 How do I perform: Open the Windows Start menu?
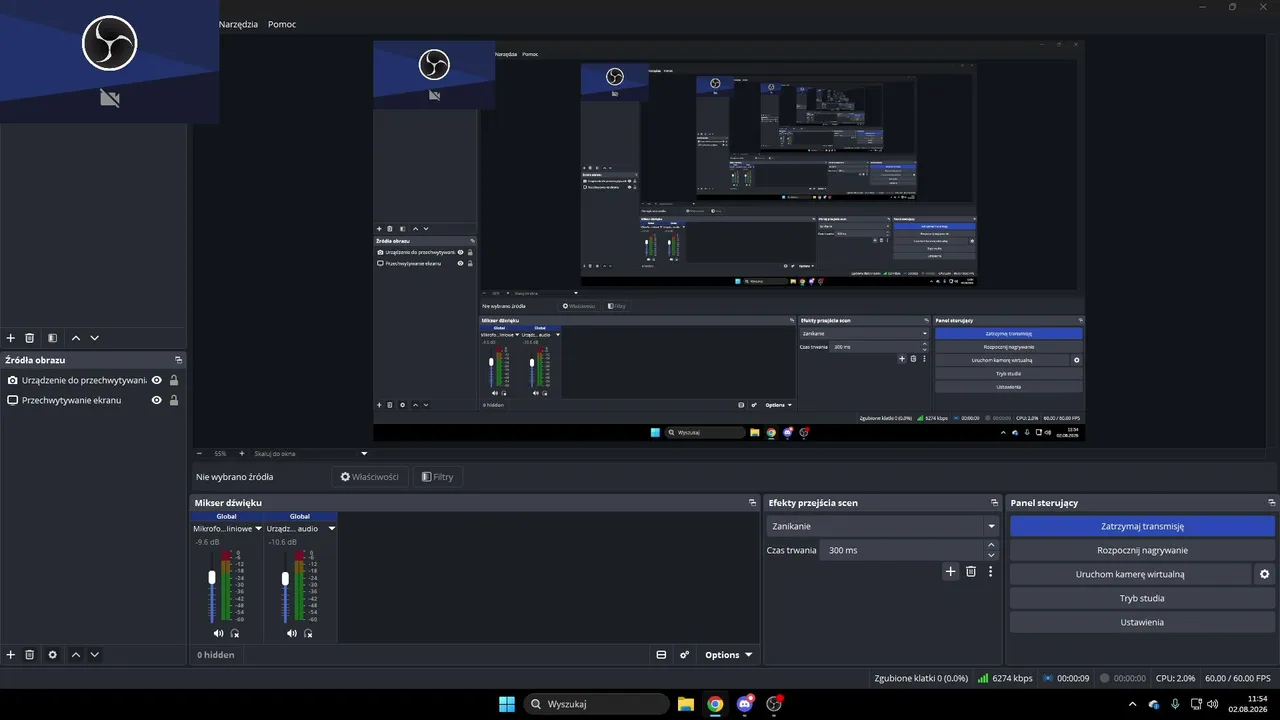coord(507,704)
